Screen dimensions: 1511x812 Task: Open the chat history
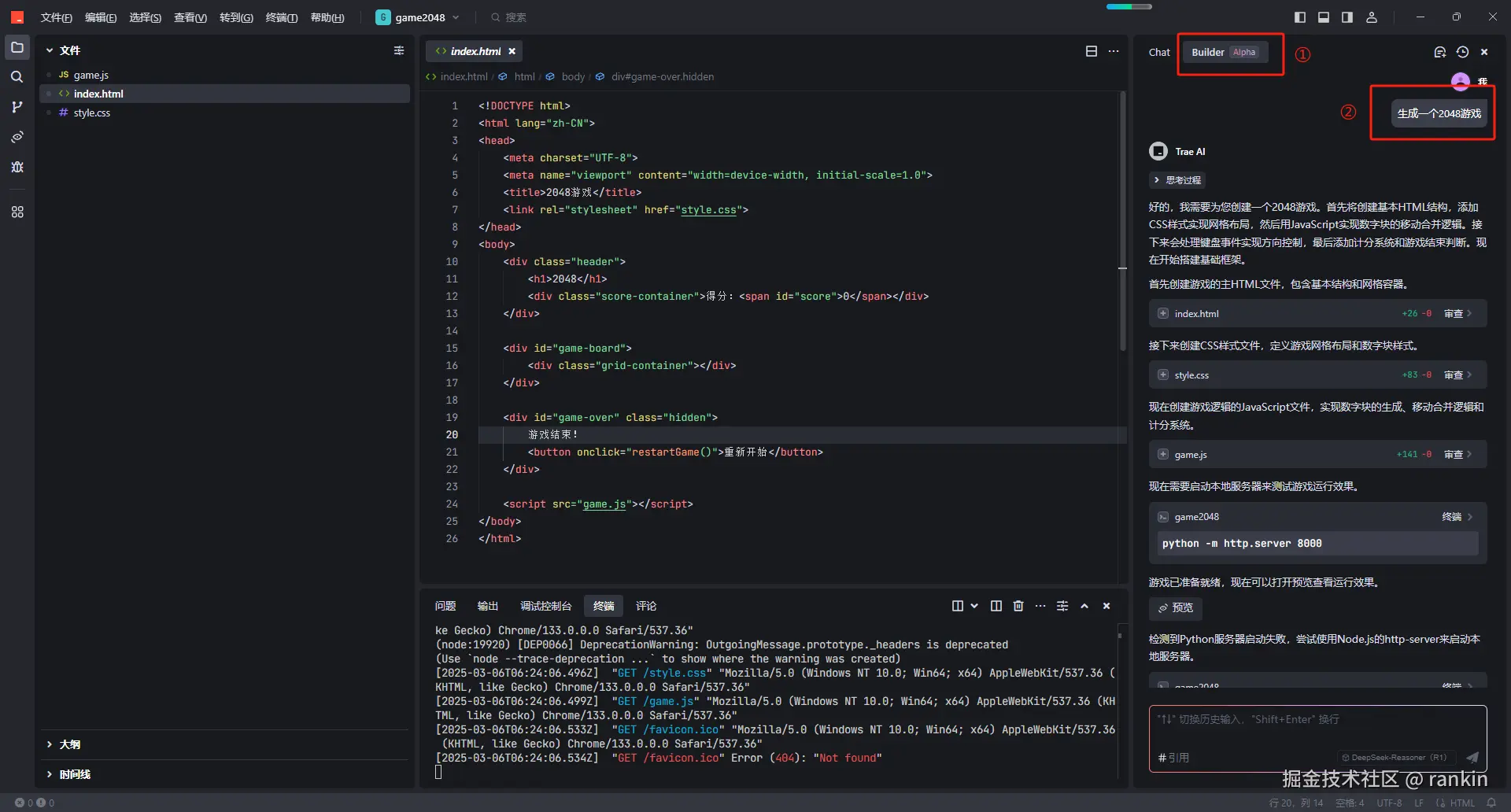pyautogui.click(x=1462, y=52)
